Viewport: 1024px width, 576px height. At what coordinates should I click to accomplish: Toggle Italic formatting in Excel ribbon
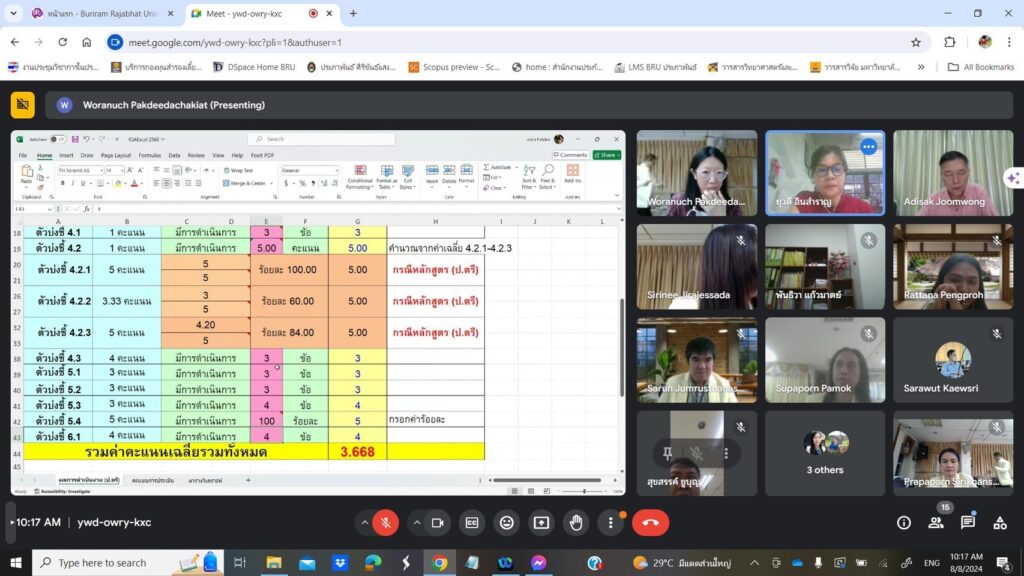[x=72, y=184]
